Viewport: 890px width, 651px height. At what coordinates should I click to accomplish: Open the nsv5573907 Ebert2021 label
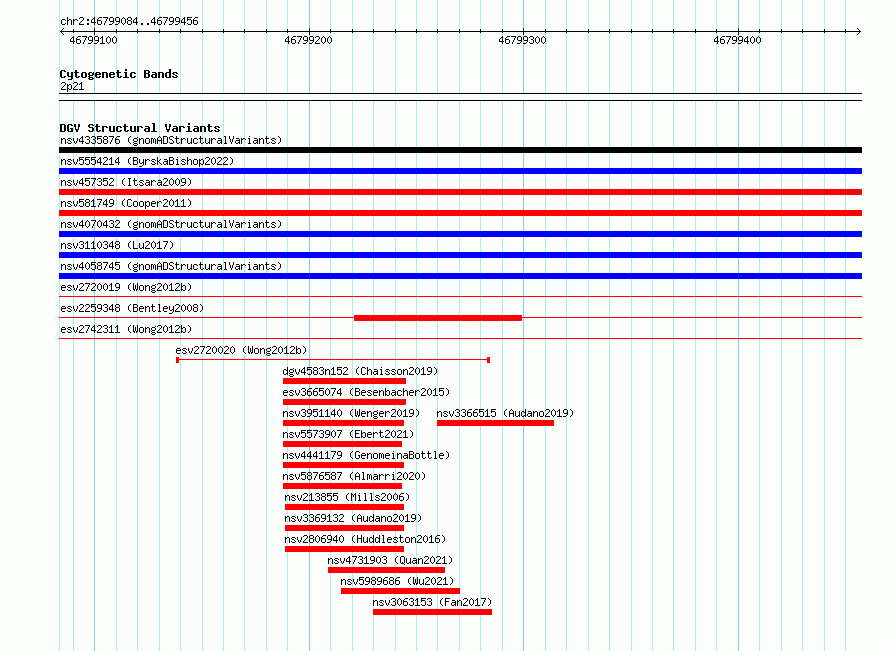point(349,434)
